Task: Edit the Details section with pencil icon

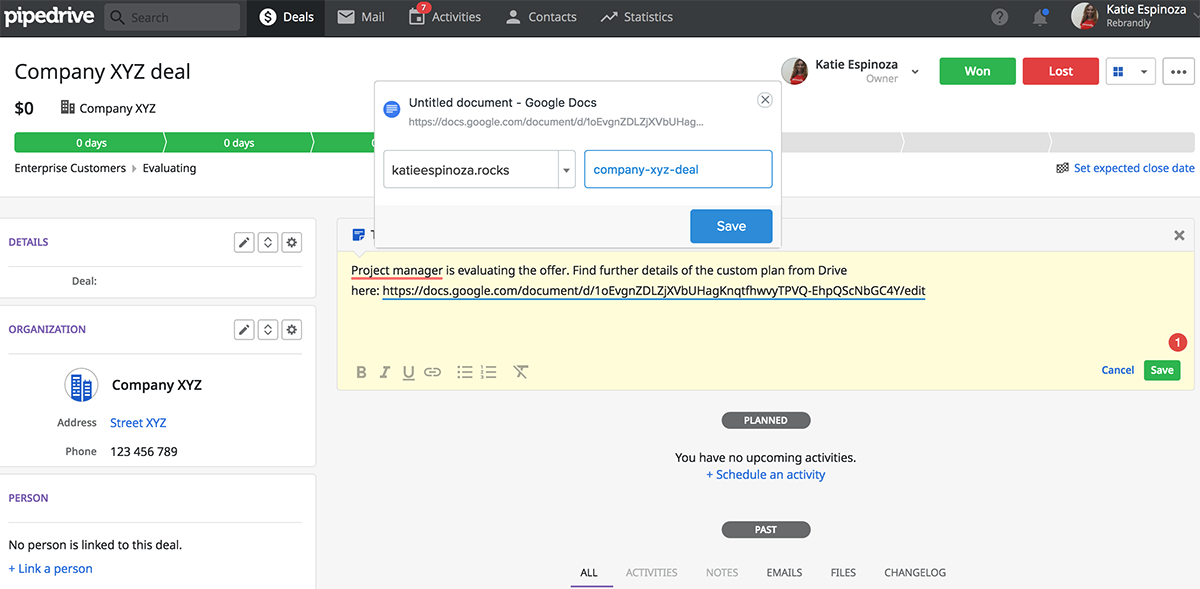Action: pos(243,242)
